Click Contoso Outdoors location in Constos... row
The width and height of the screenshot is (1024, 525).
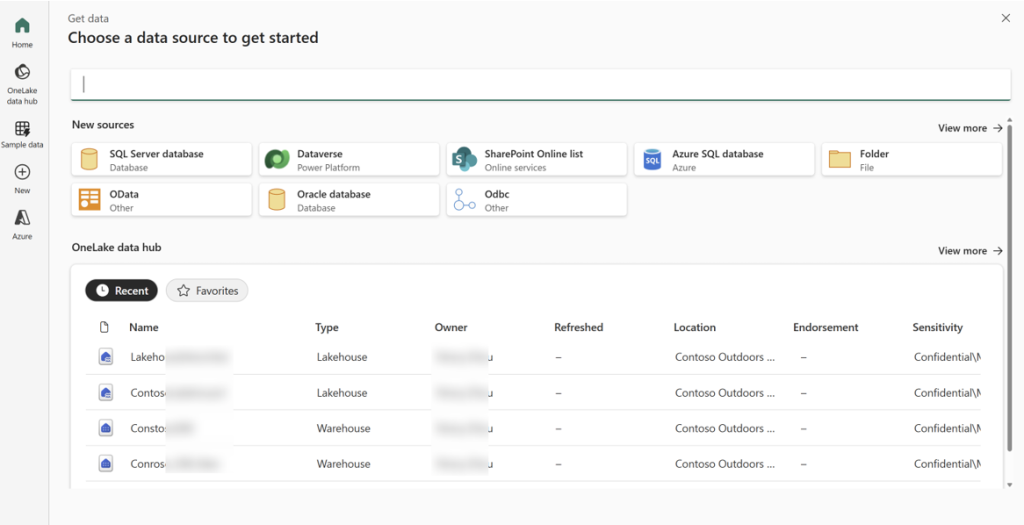[x=725, y=428]
